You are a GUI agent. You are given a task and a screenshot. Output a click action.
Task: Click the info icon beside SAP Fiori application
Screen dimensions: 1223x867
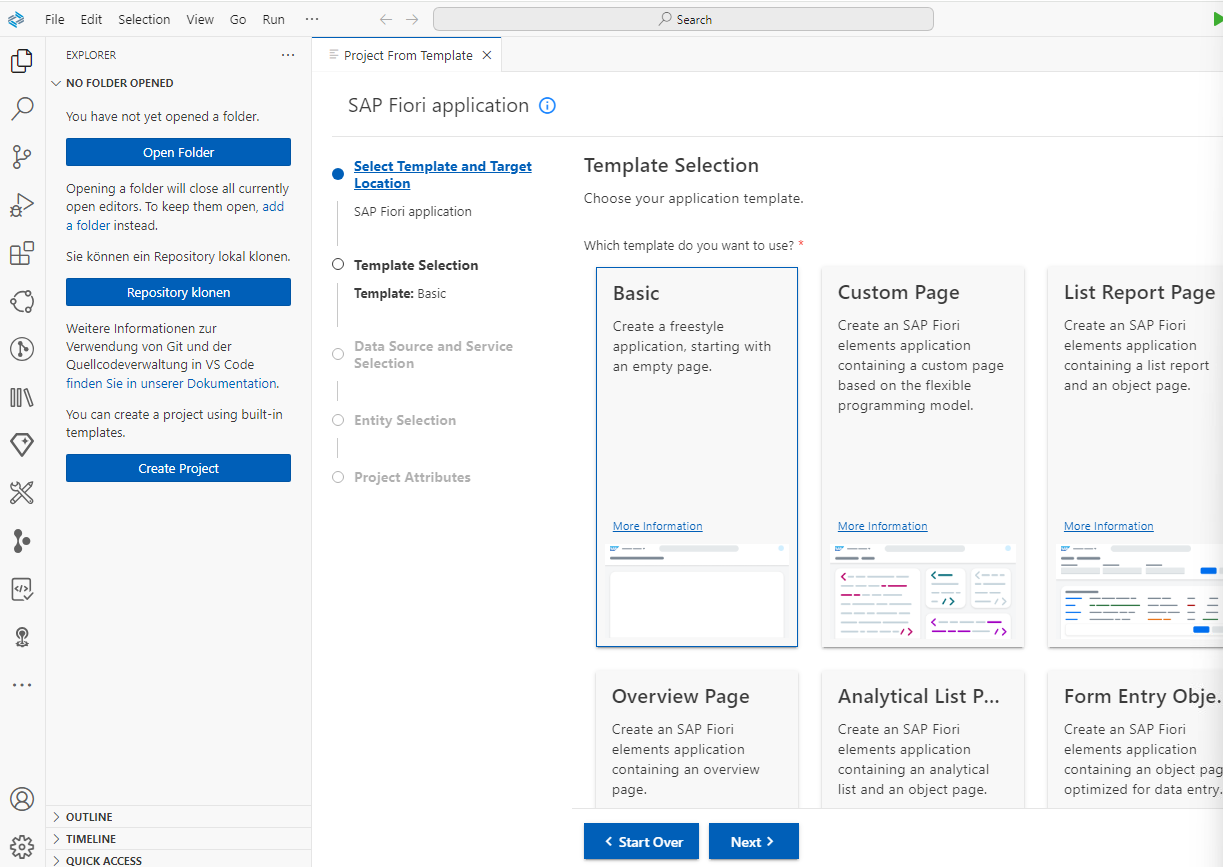(547, 106)
